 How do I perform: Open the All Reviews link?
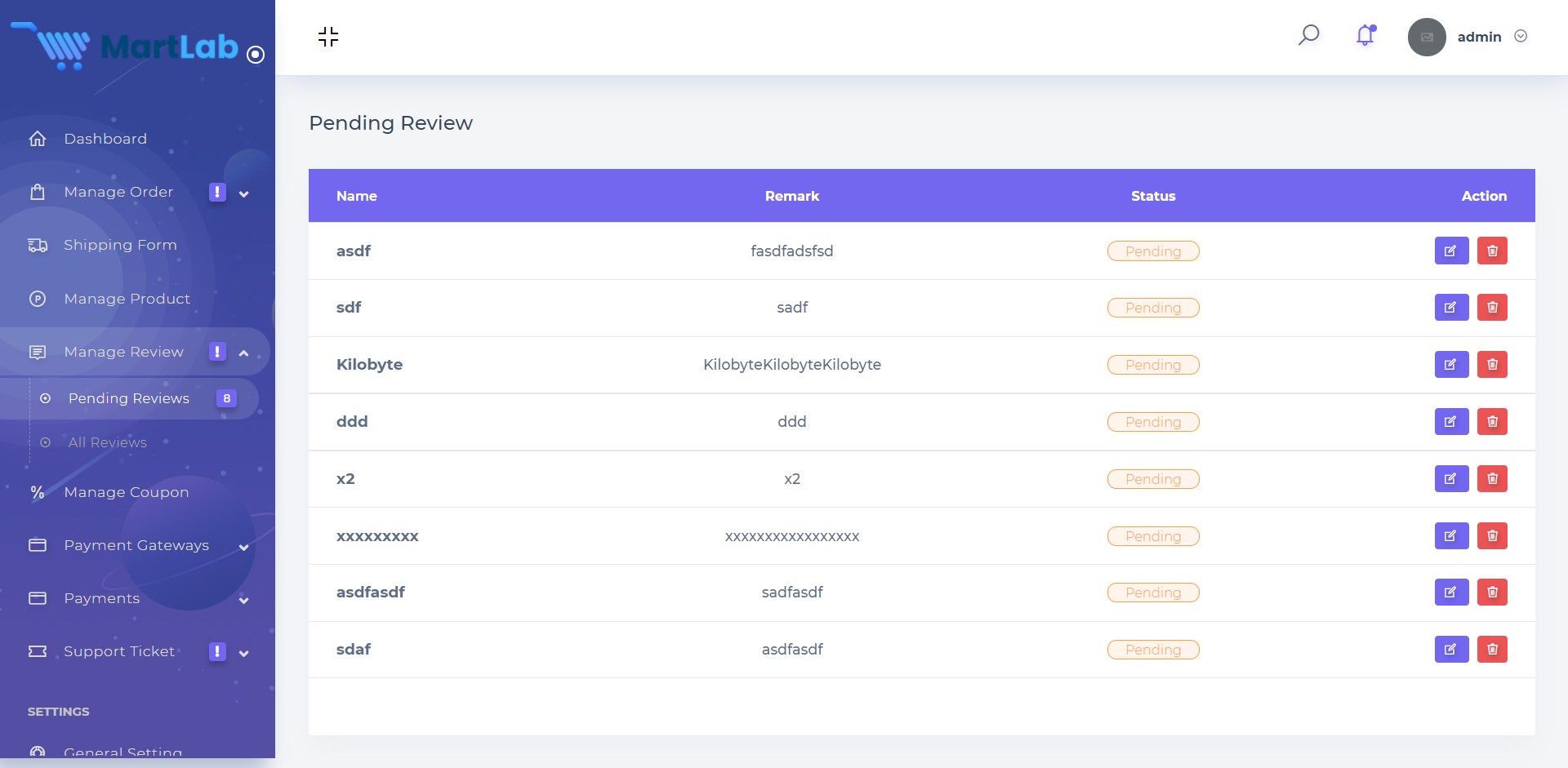pyautogui.click(x=108, y=442)
